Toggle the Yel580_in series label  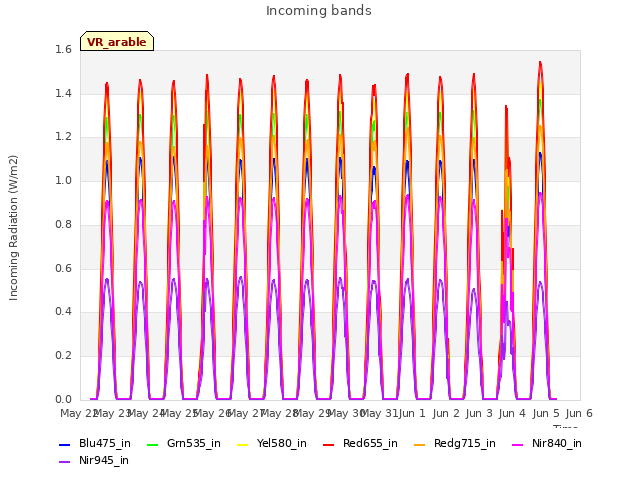point(282,444)
